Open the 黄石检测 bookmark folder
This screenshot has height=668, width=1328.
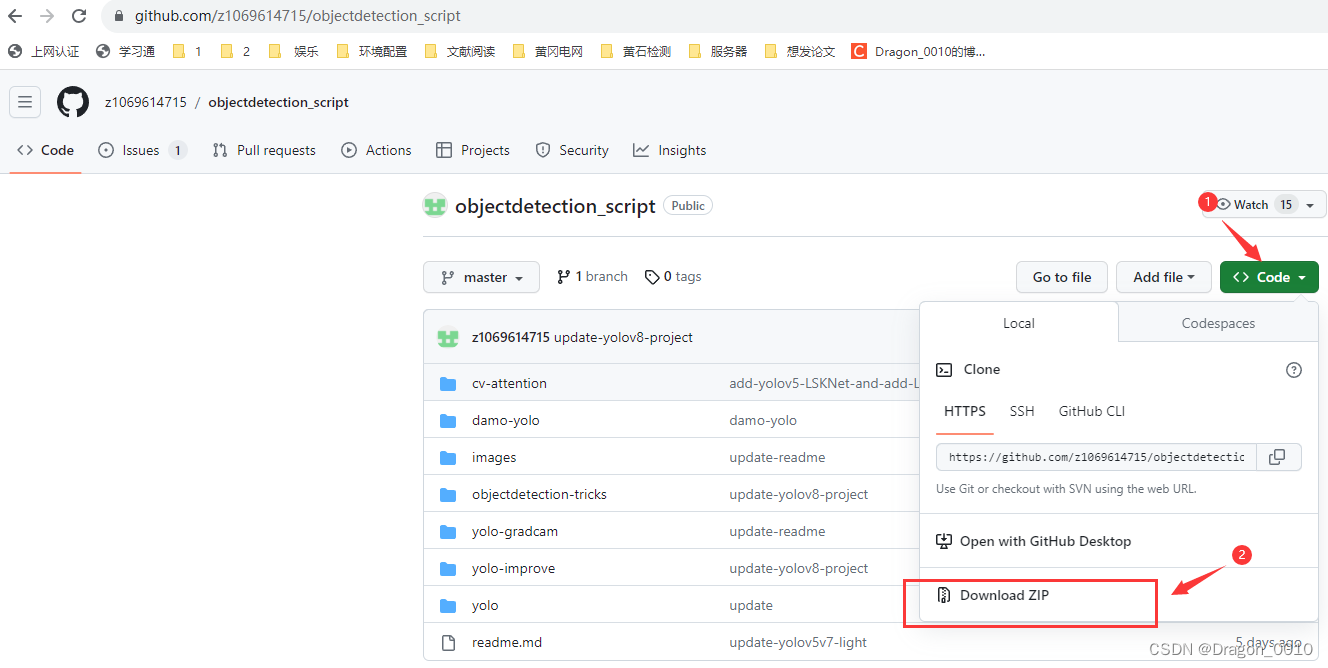pos(636,51)
